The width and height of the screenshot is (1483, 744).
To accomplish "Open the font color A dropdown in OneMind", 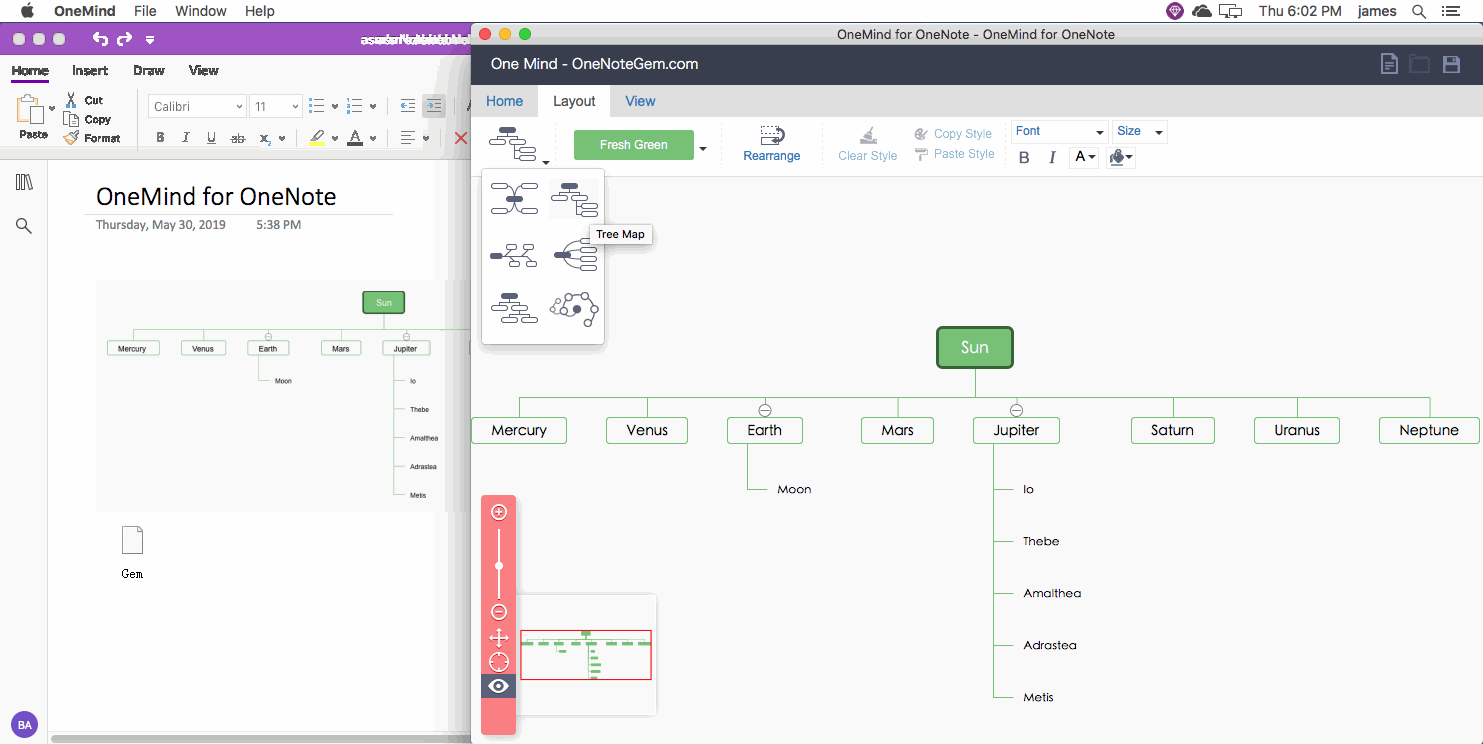I will pos(1084,157).
